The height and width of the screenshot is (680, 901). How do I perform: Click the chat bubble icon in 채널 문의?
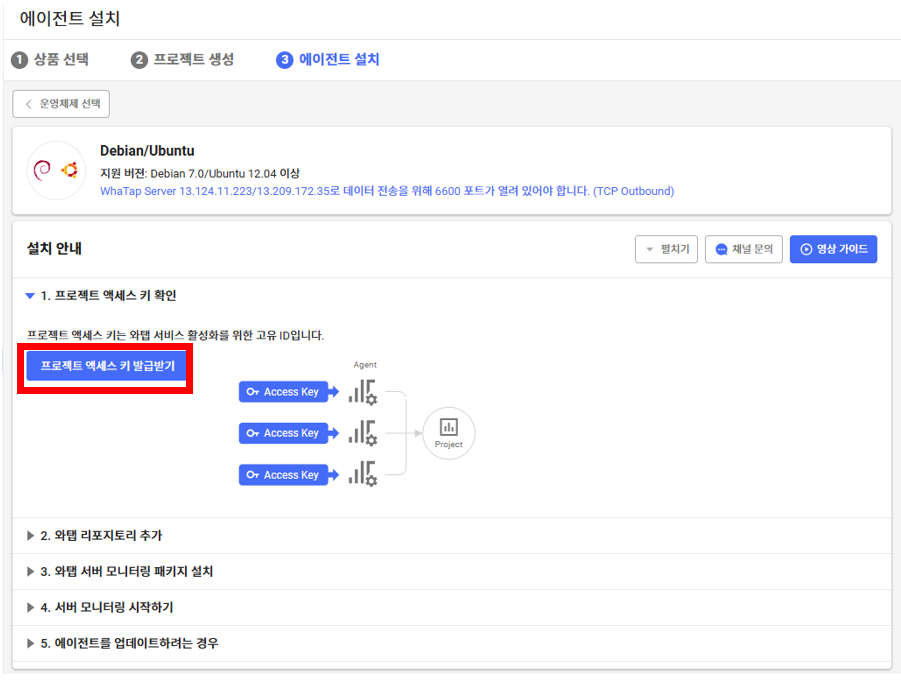(721, 249)
